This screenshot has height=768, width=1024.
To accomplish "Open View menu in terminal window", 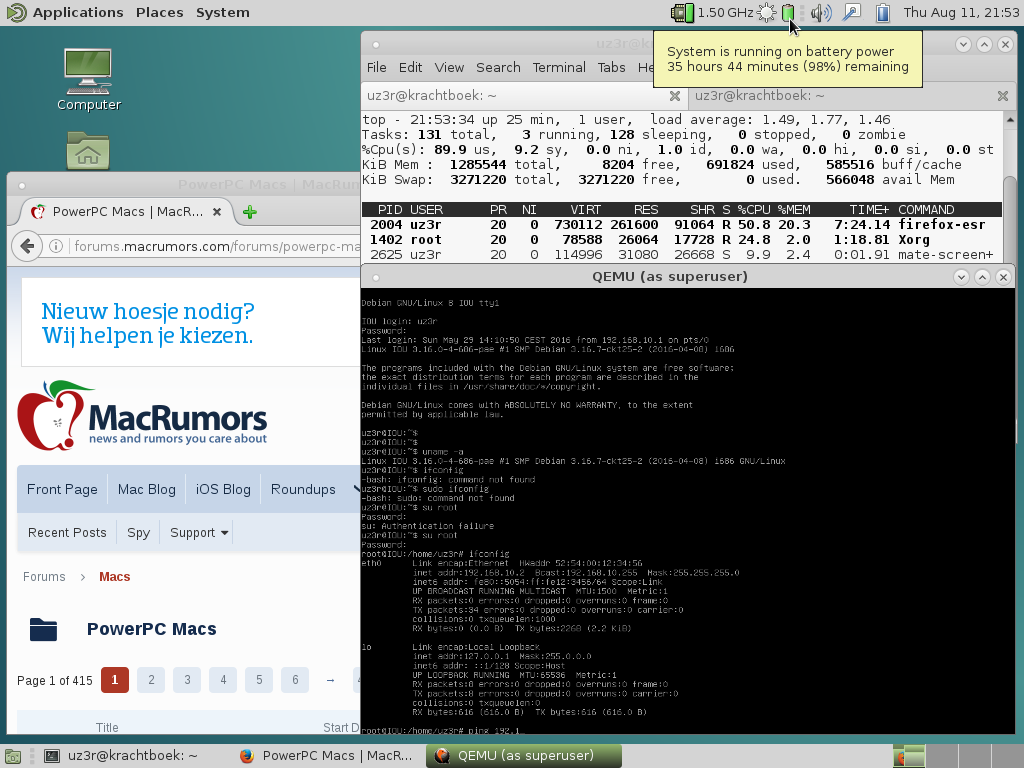I will (x=449, y=67).
